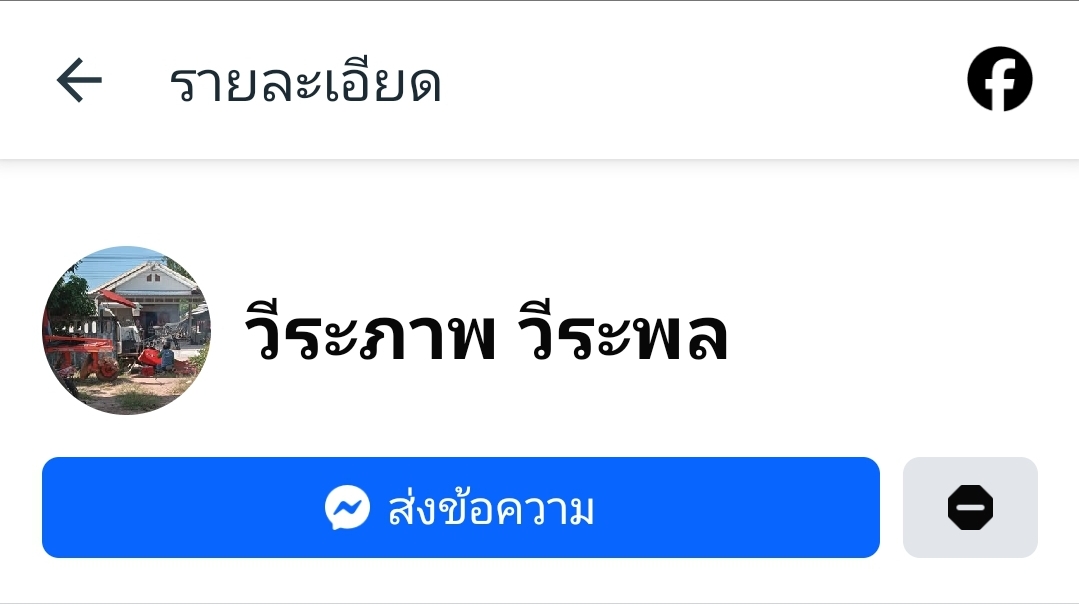Click the รายละเอียด header title
This screenshot has height=609, width=1079.
(x=305, y=83)
